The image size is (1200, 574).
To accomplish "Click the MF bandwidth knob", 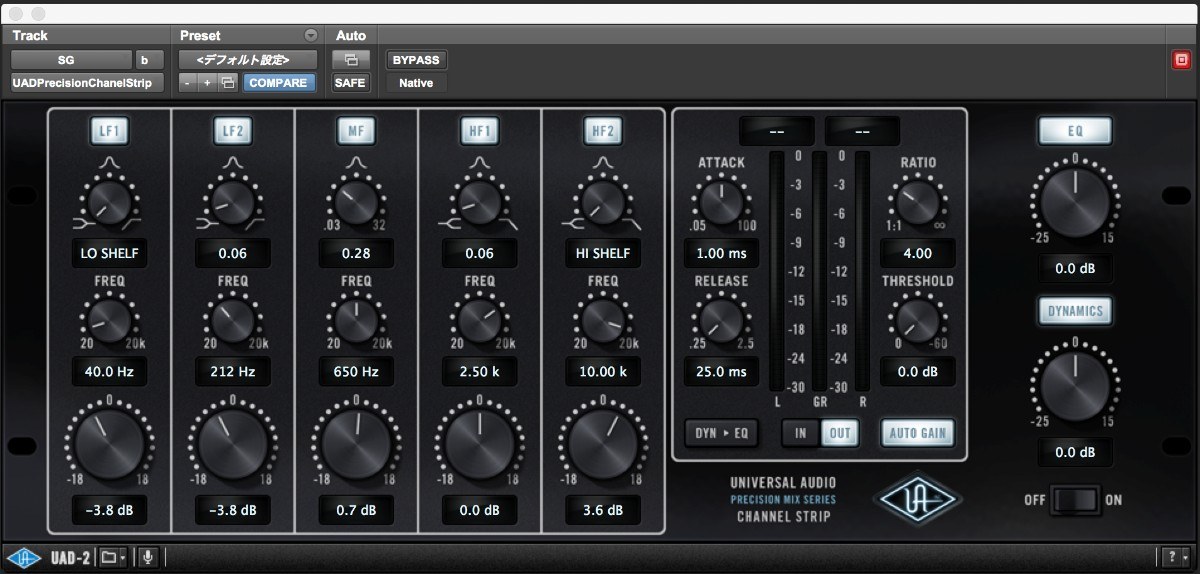I will (356, 201).
